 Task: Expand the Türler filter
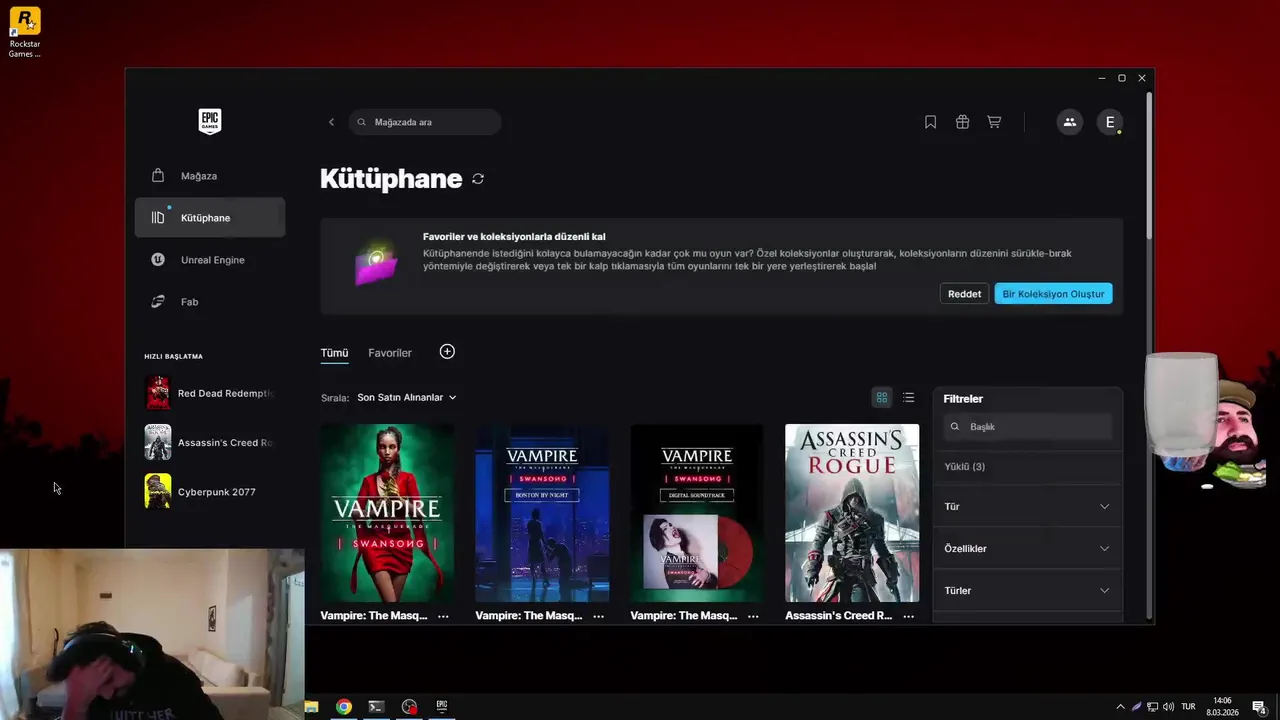tap(1027, 591)
